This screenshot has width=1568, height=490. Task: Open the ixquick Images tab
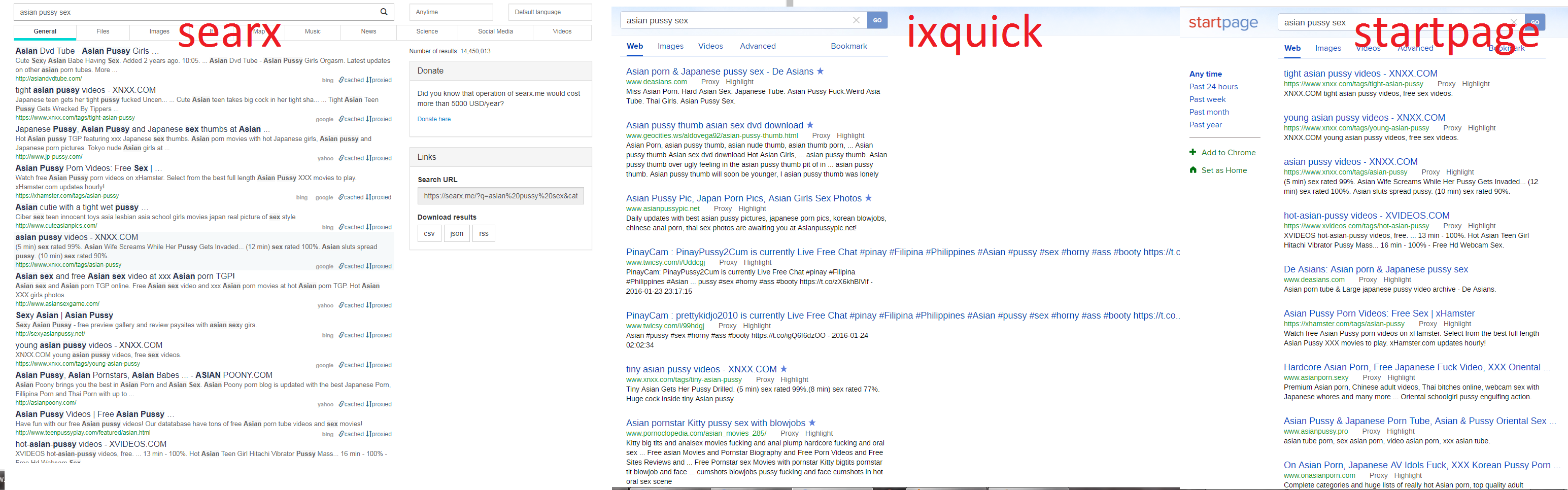point(670,46)
